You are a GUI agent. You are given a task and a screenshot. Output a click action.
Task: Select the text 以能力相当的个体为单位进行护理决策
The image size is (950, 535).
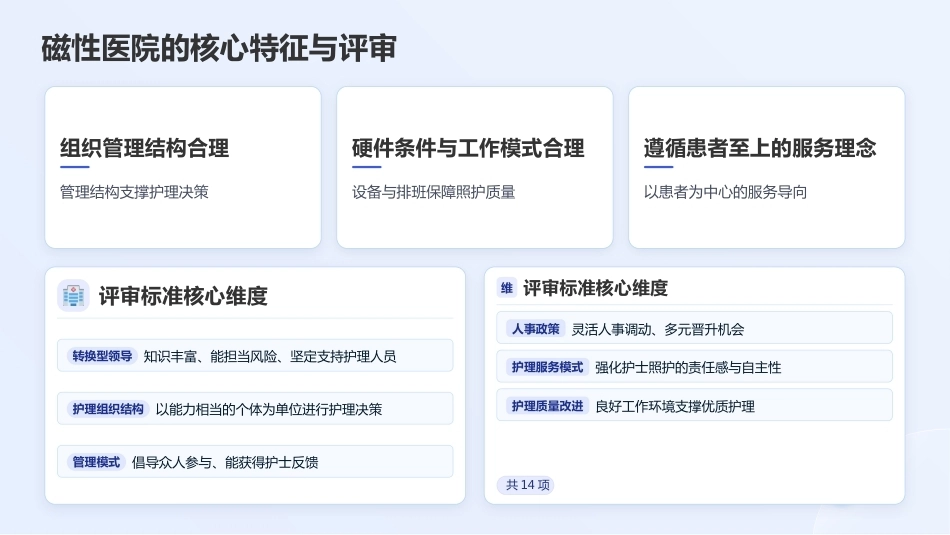(268, 410)
